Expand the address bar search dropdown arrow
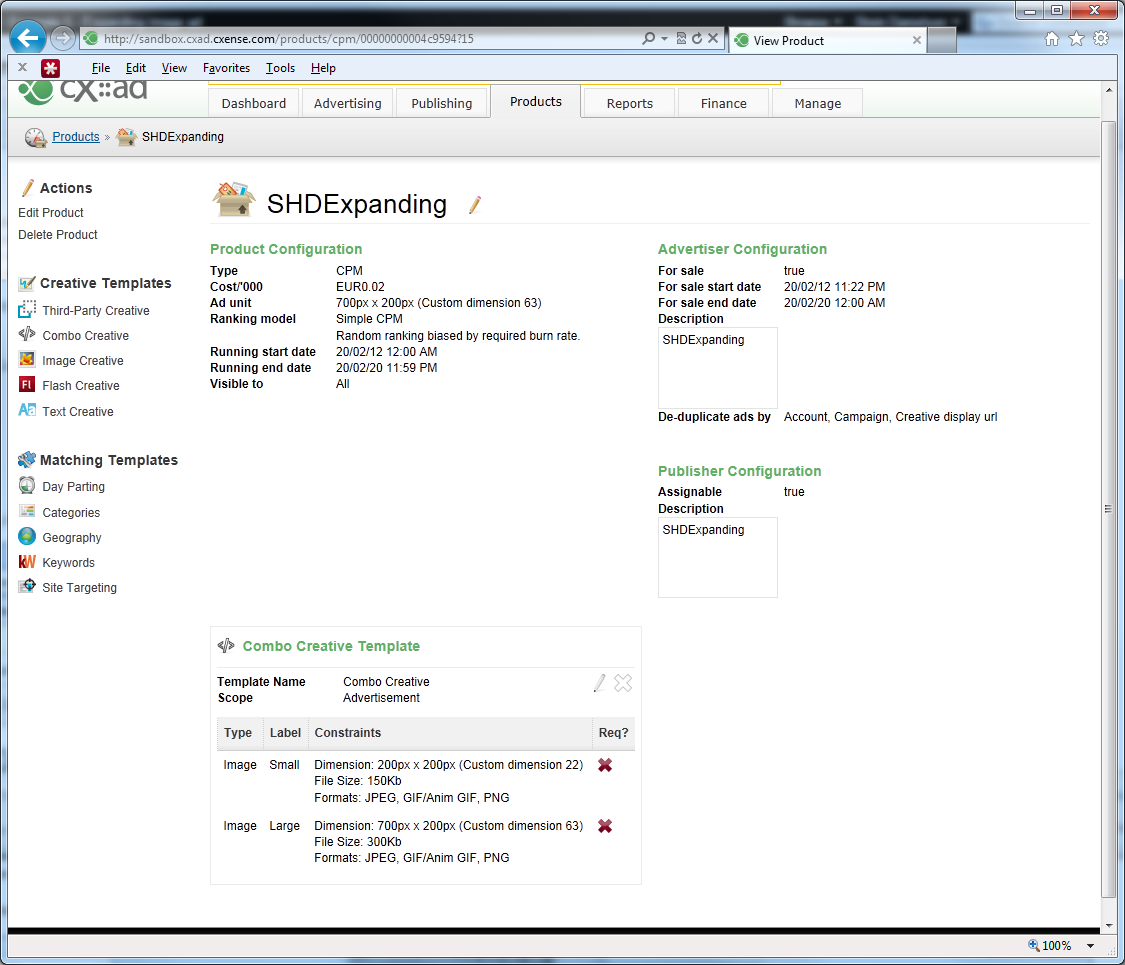1125x965 pixels. pos(664,39)
